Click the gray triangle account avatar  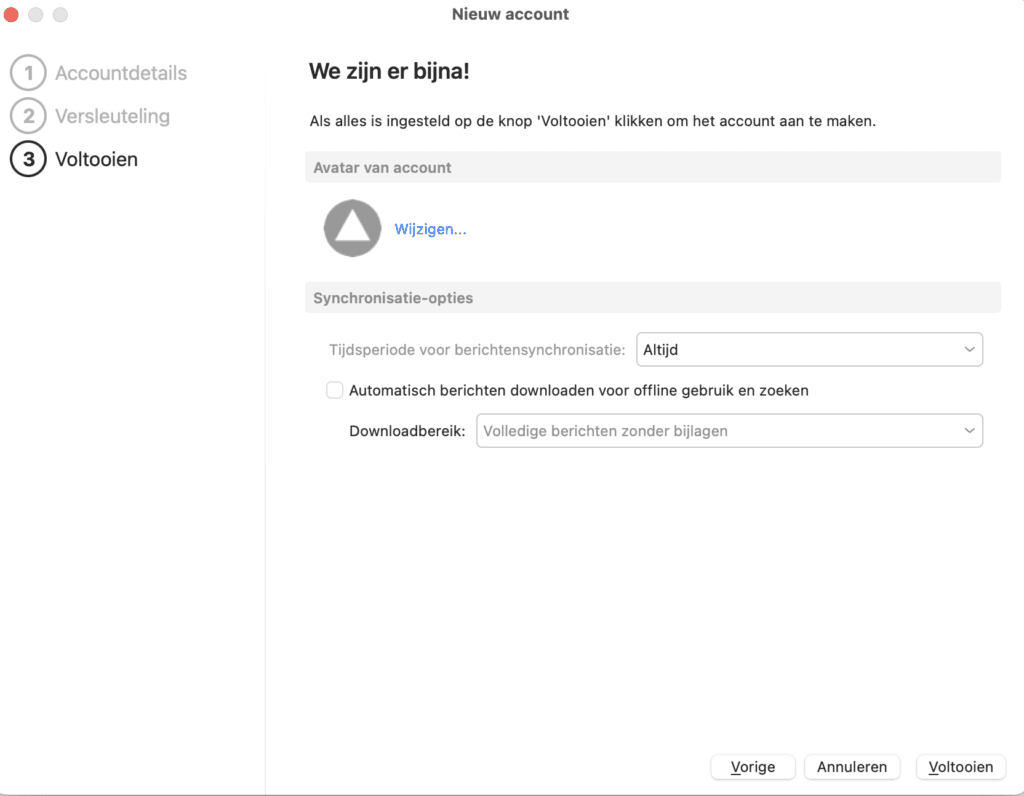coord(352,228)
